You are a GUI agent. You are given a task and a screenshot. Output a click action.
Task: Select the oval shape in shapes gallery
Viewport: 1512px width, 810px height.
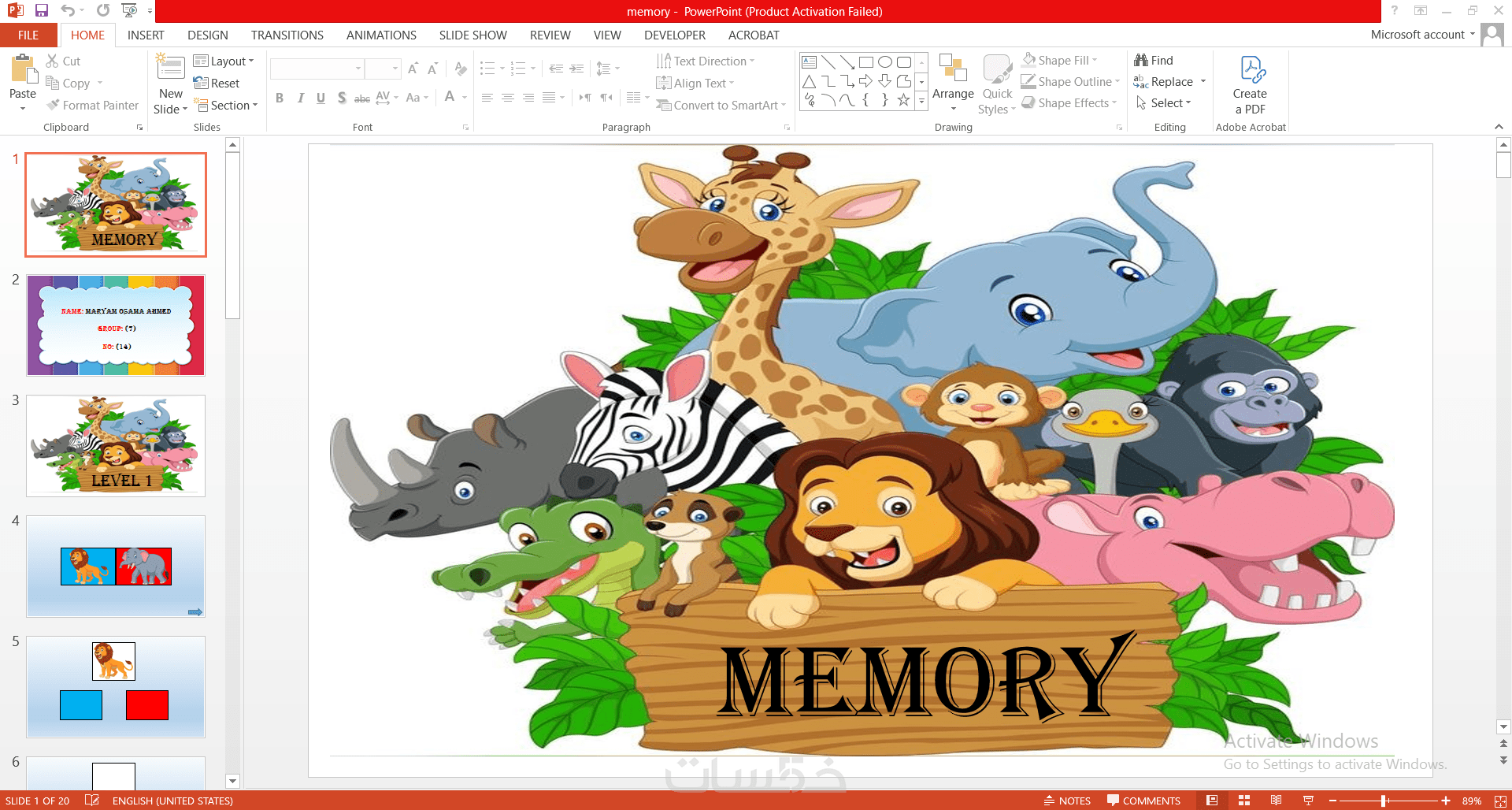885,62
